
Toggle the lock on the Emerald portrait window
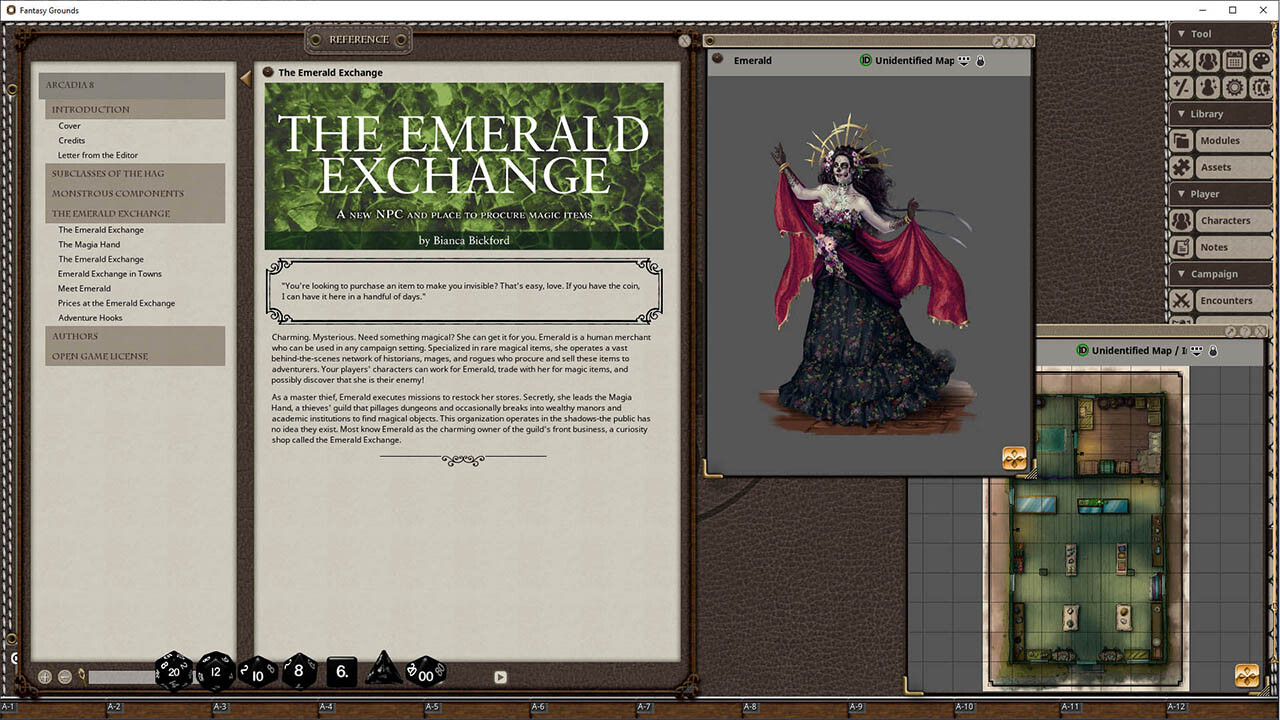click(x=981, y=60)
